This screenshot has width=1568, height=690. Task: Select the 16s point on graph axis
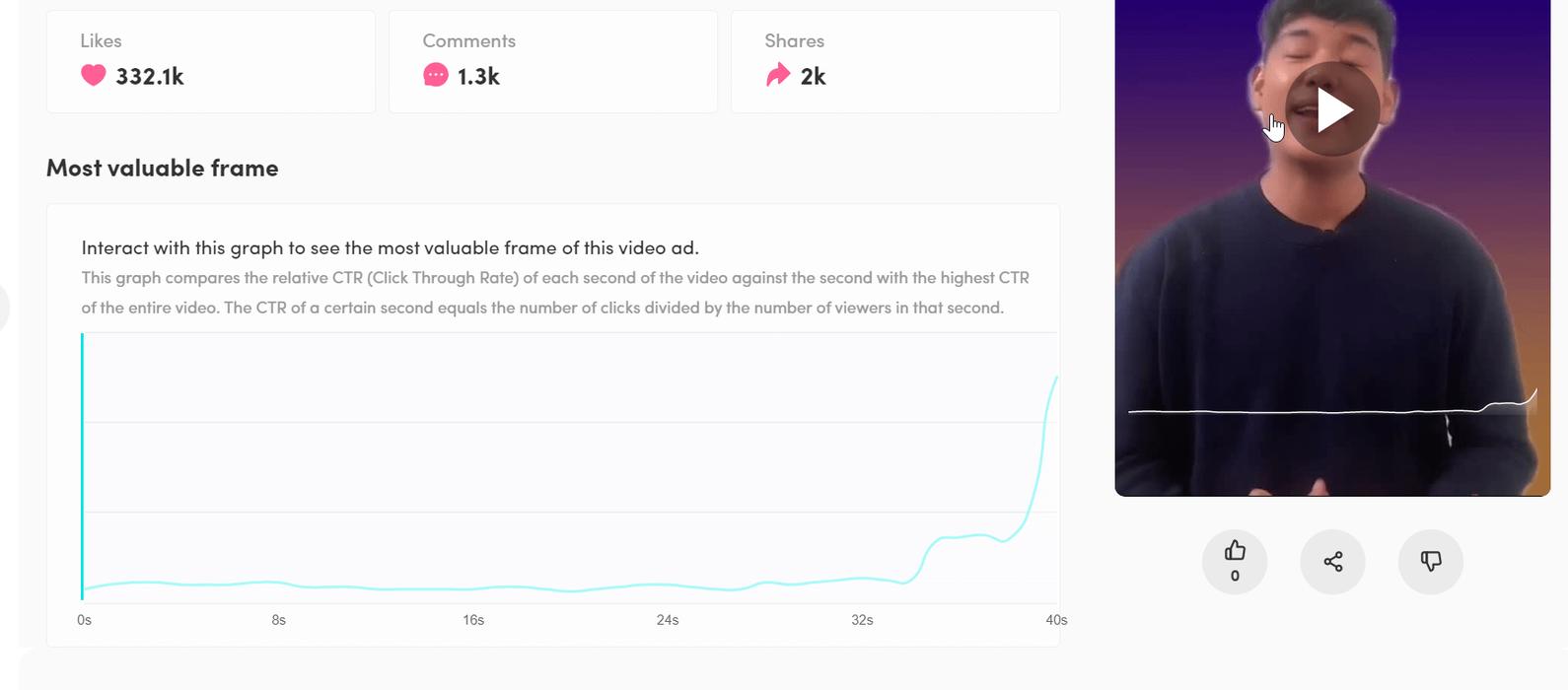pos(473,620)
